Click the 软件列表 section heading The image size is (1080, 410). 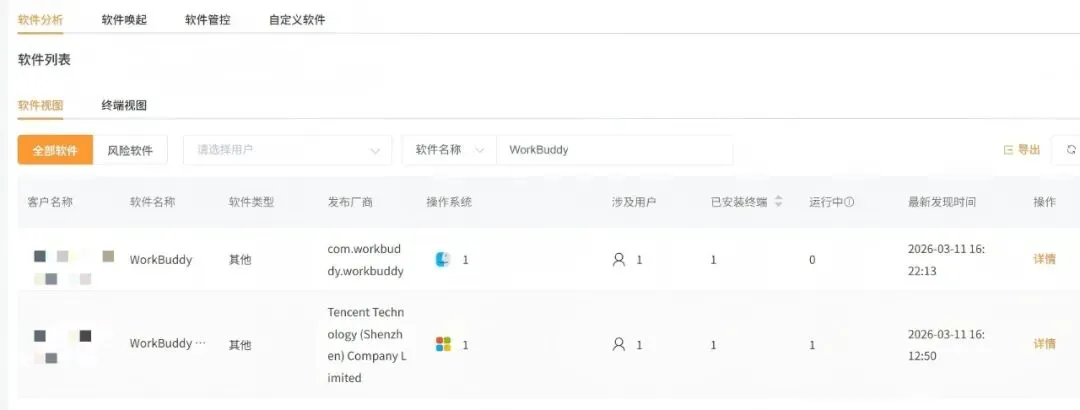[x=44, y=60]
